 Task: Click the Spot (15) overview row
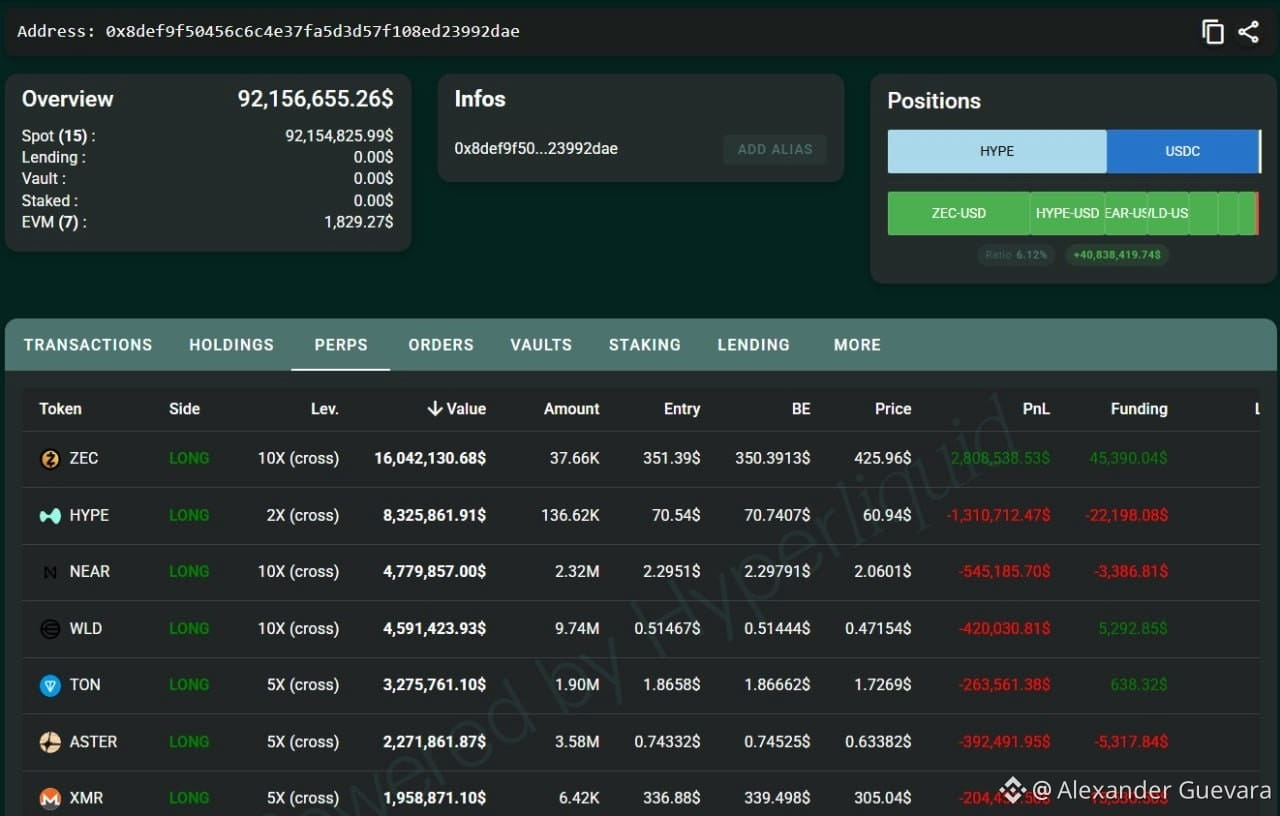(207, 136)
